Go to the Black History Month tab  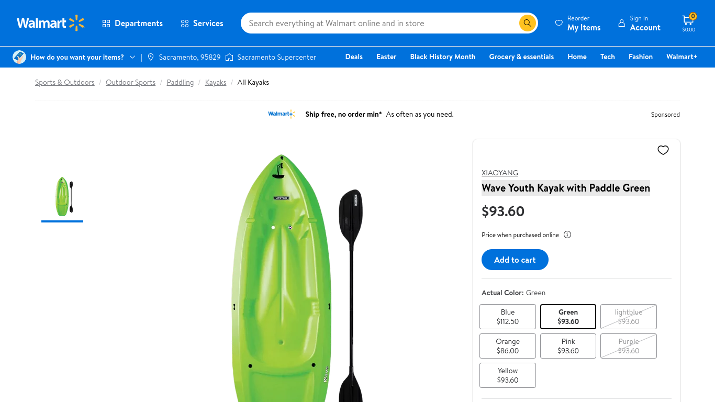[442, 57]
